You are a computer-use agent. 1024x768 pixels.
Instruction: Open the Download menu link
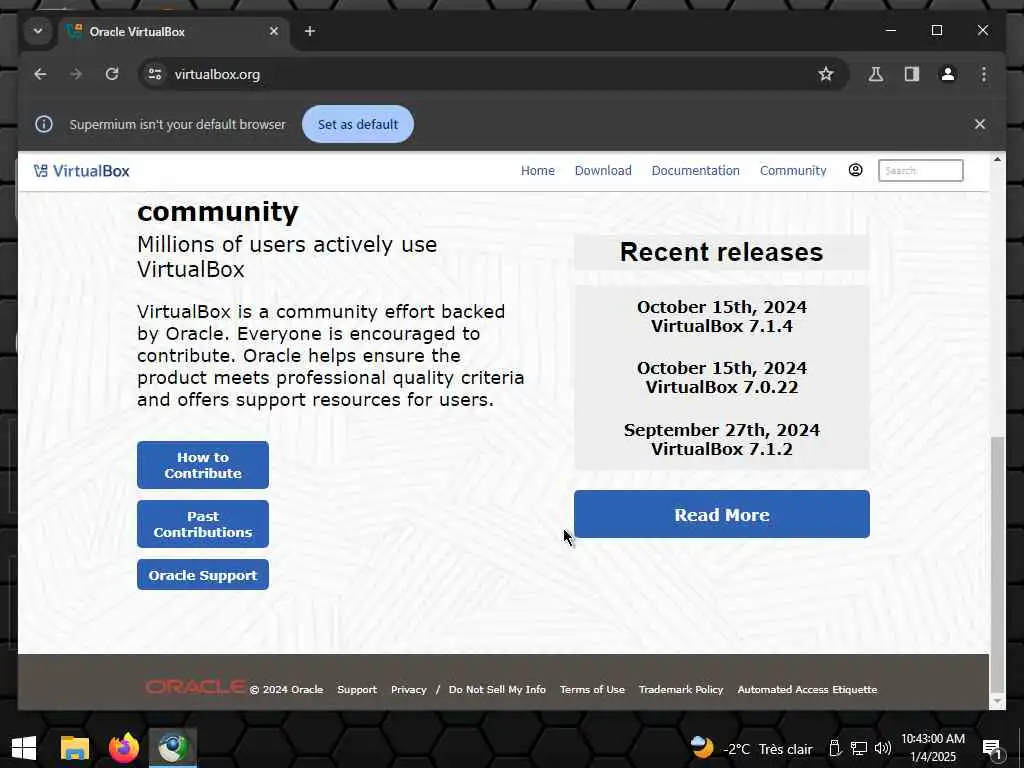pos(603,170)
